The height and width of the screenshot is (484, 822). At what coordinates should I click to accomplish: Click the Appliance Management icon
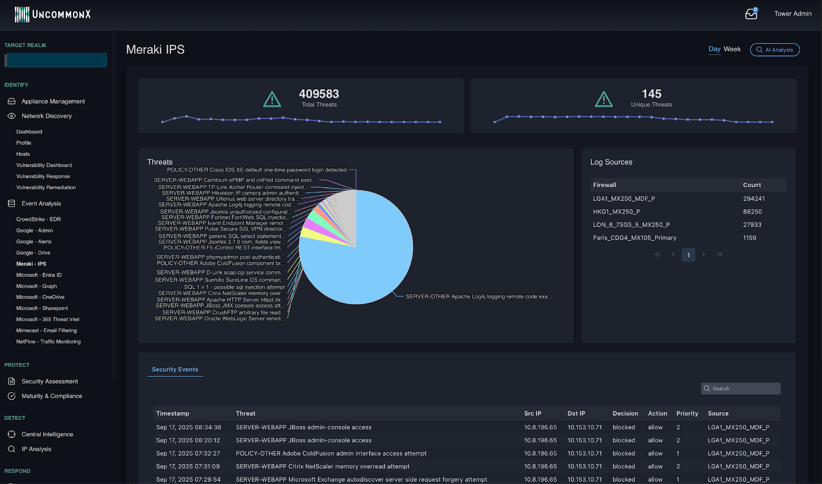(x=12, y=101)
